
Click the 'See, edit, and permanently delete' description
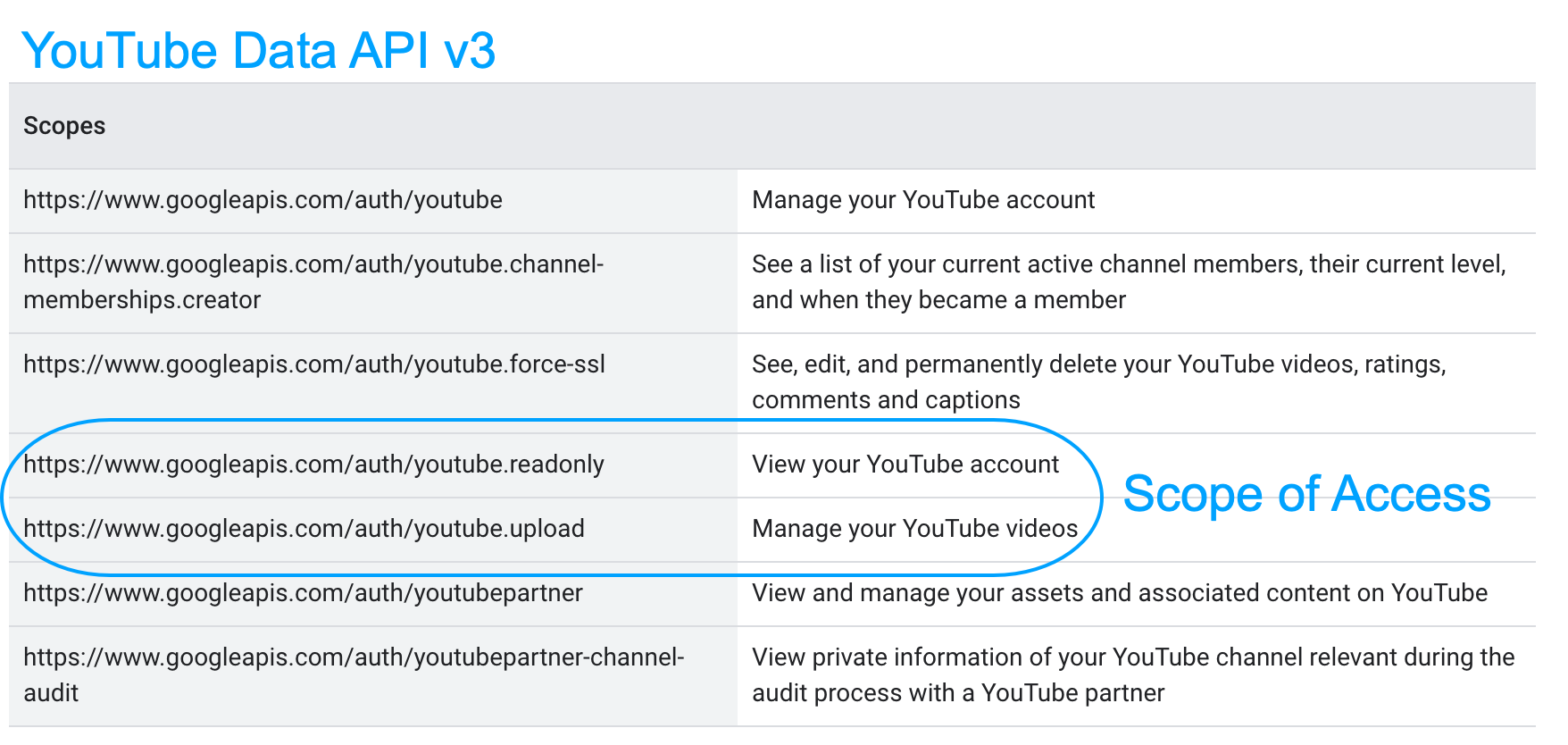click(1099, 382)
